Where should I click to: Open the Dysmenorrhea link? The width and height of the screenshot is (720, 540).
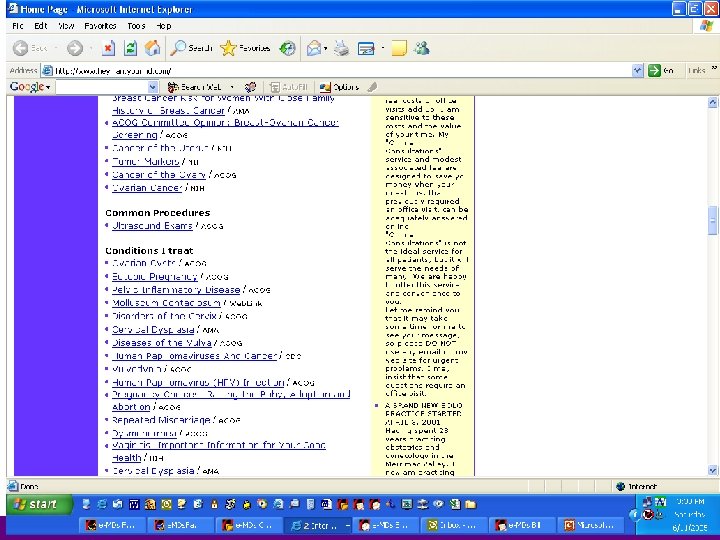point(144,433)
